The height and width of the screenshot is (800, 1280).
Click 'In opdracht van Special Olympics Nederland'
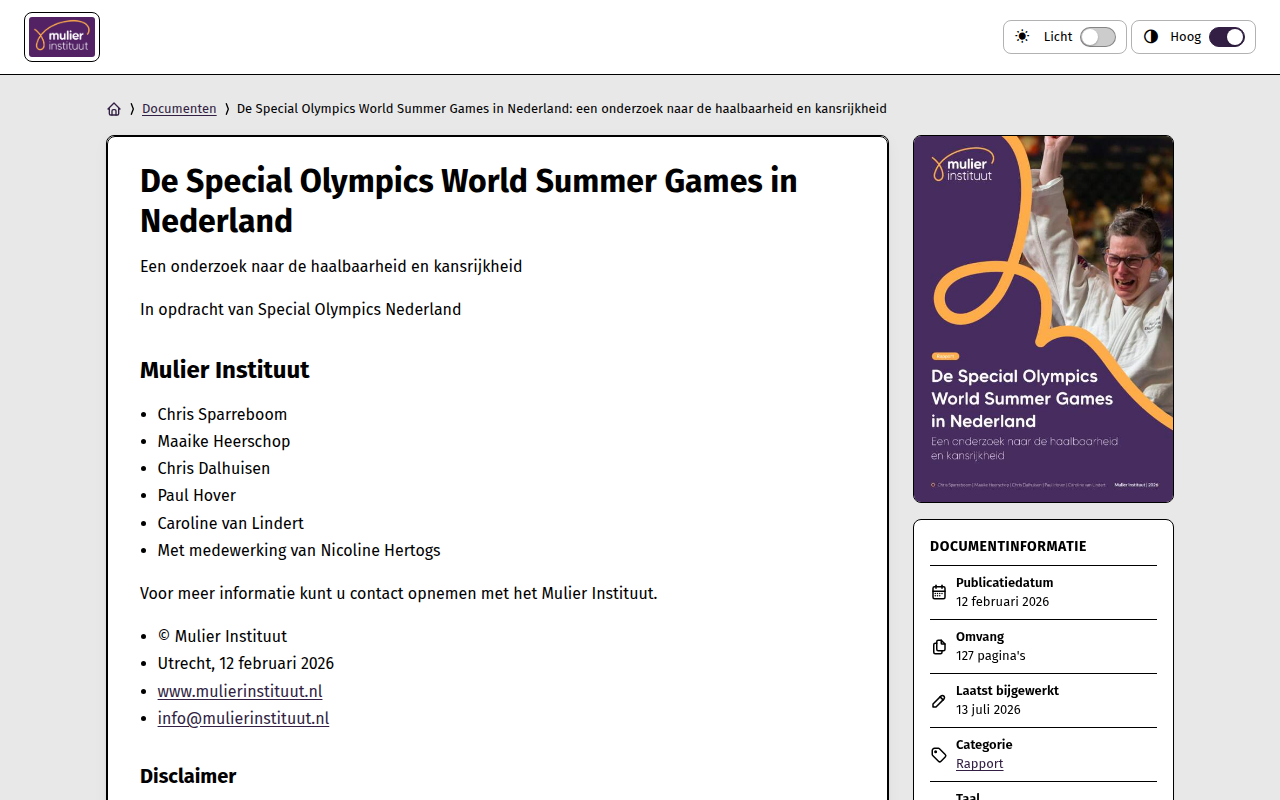pos(301,309)
